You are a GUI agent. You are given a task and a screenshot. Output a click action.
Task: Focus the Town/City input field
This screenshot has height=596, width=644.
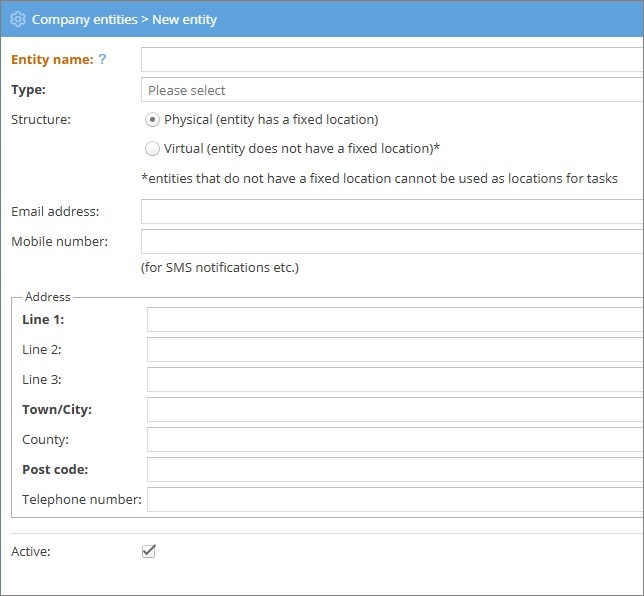pyautogui.click(x=395, y=409)
